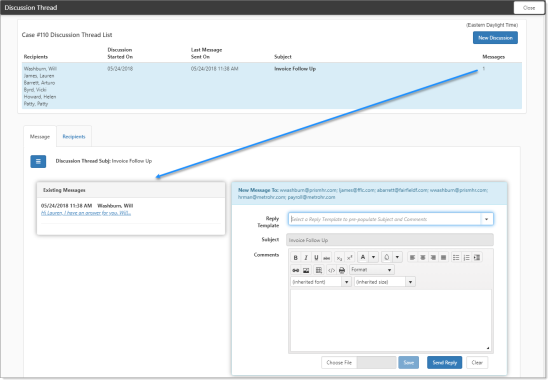This screenshot has width=550, height=382.
Task: Toggle underline formatting in Comments editor
Action: 316,258
